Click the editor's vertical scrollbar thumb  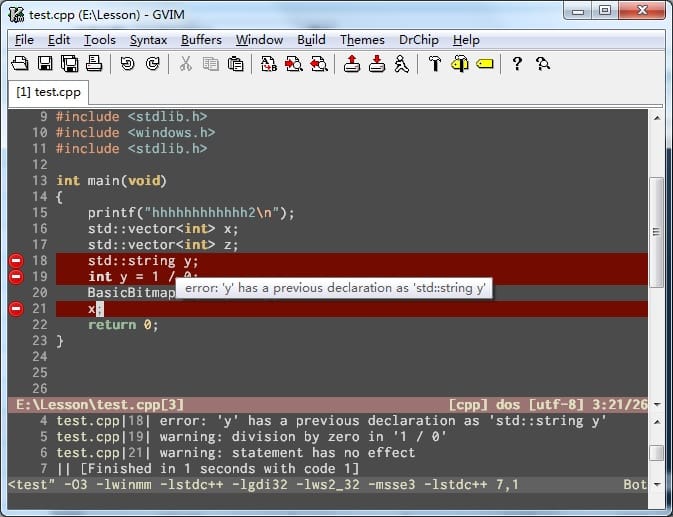coord(656,230)
